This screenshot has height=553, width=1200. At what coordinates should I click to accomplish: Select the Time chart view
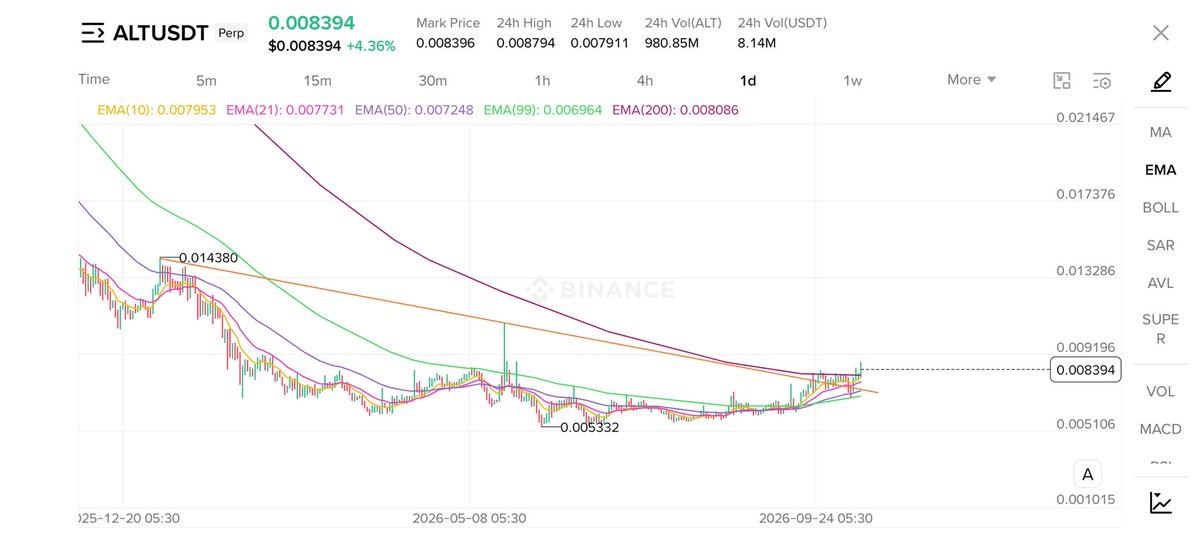click(x=94, y=79)
